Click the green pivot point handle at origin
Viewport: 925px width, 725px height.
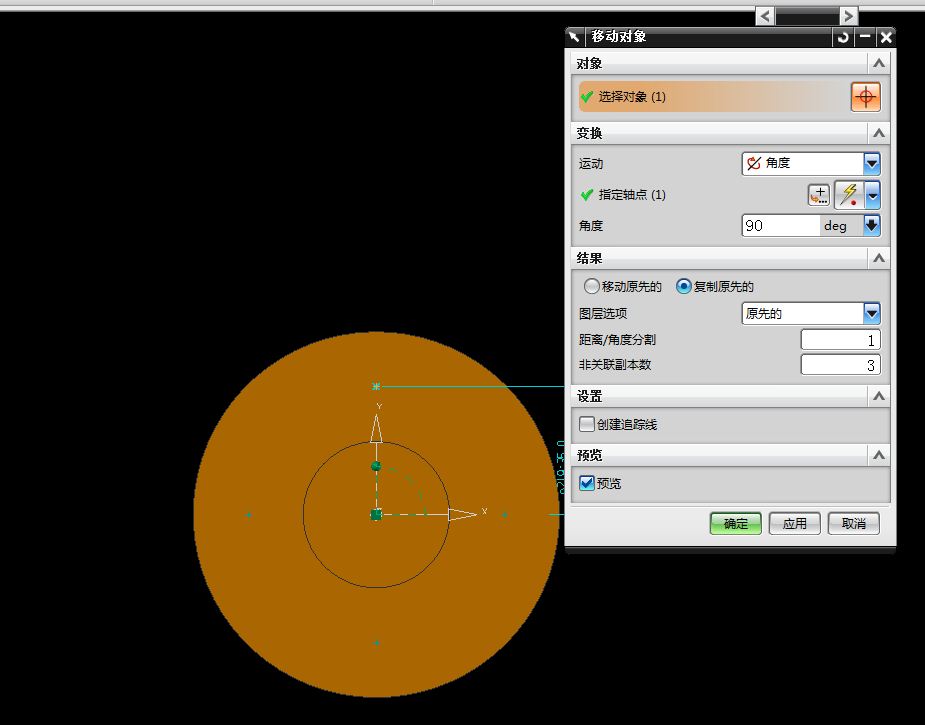click(x=376, y=514)
